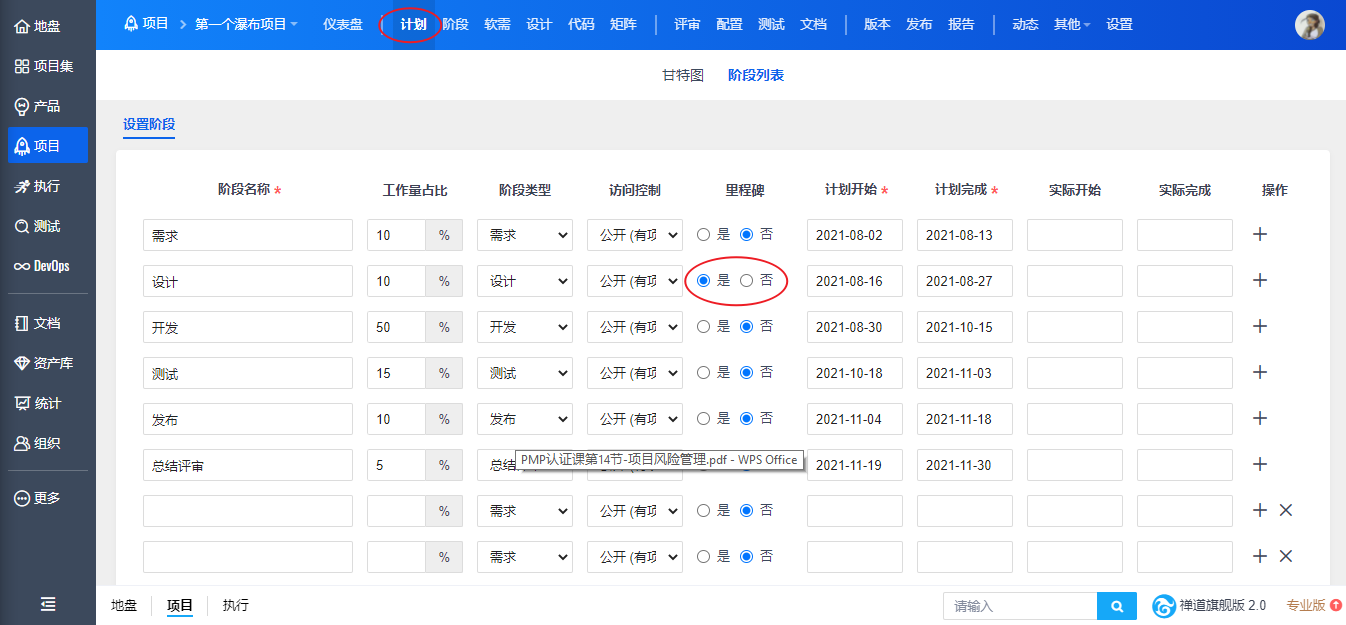Set 设计 stage milestone to 否
The image size is (1346, 625).
746,281
